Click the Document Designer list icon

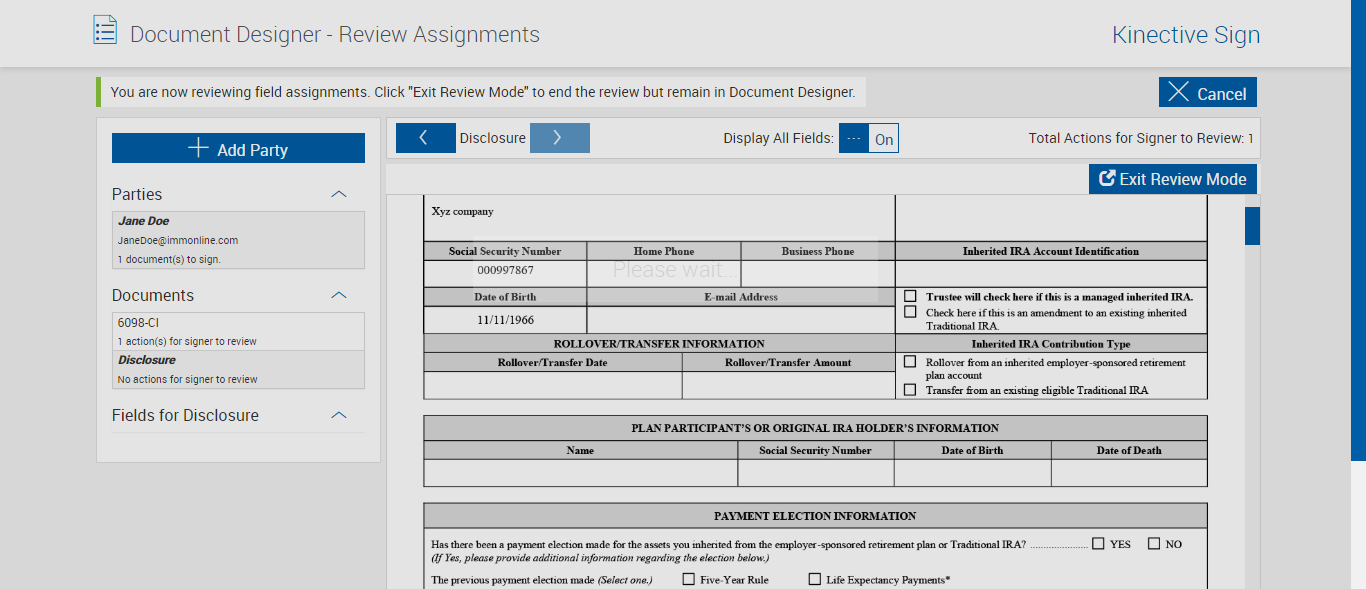coord(105,30)
